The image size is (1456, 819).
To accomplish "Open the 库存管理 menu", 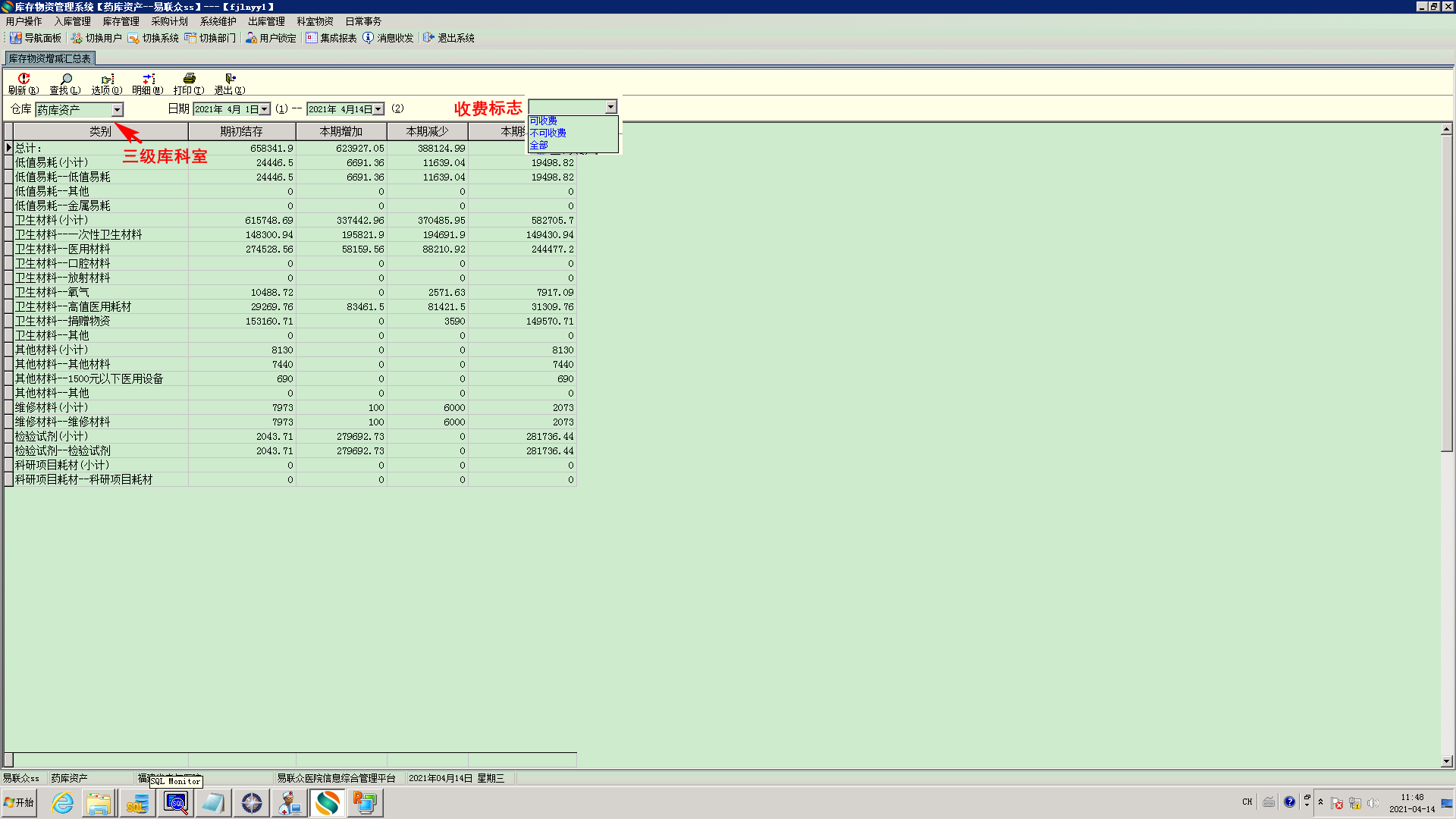I will (x=121, y=21).
